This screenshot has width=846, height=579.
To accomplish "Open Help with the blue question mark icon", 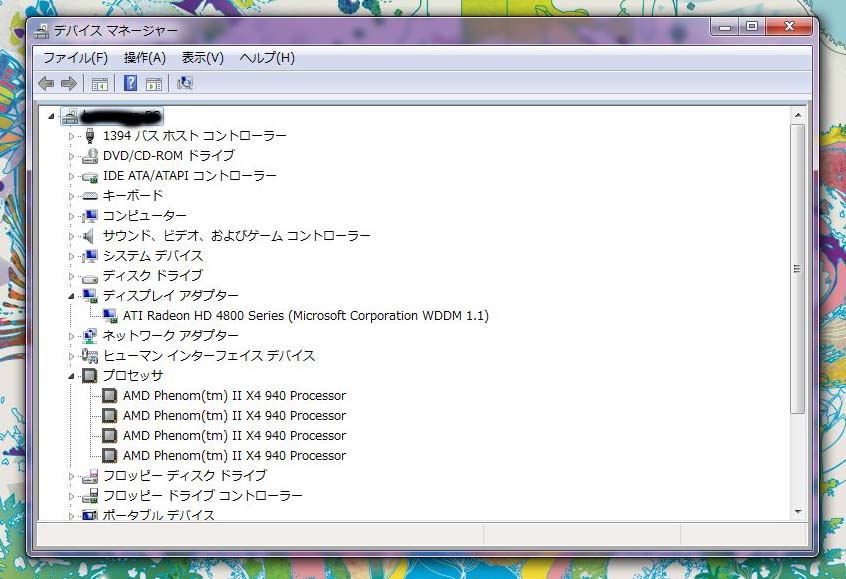I will coord(130,83).
